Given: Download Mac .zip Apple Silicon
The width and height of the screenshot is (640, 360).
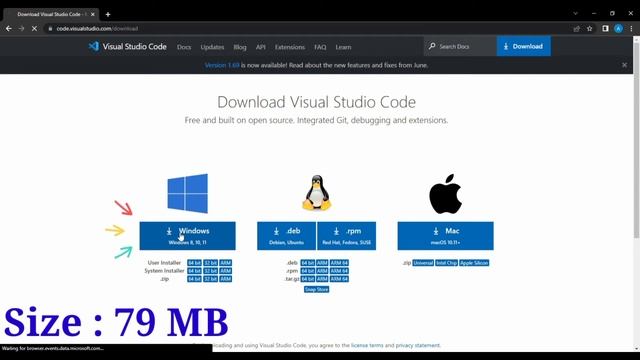Looking at the screenshot, I should tap(474, 263).
